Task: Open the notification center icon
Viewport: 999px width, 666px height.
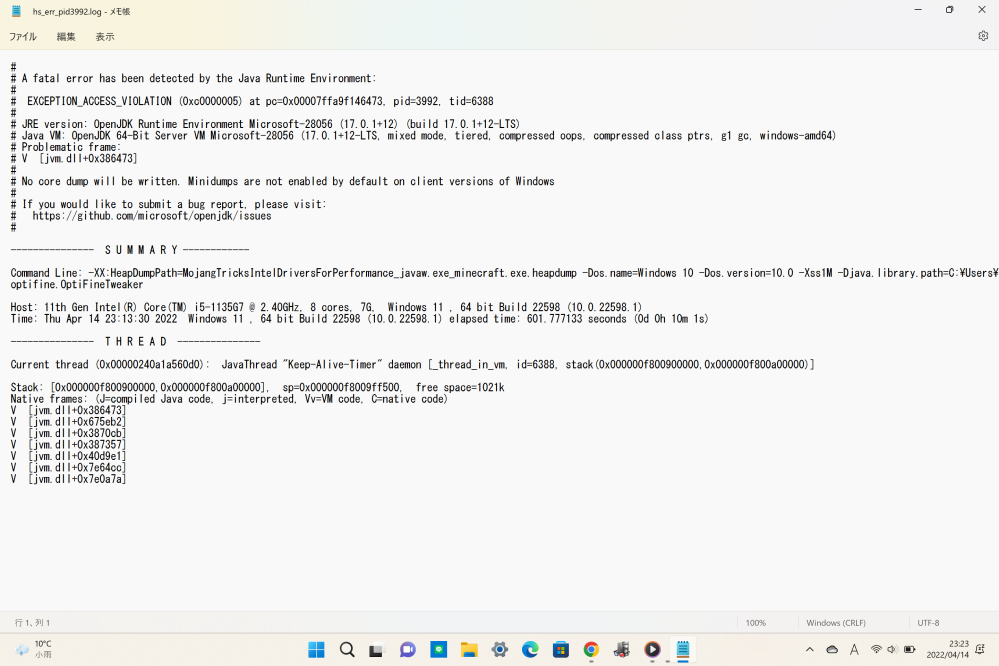Action: [981, 649]
